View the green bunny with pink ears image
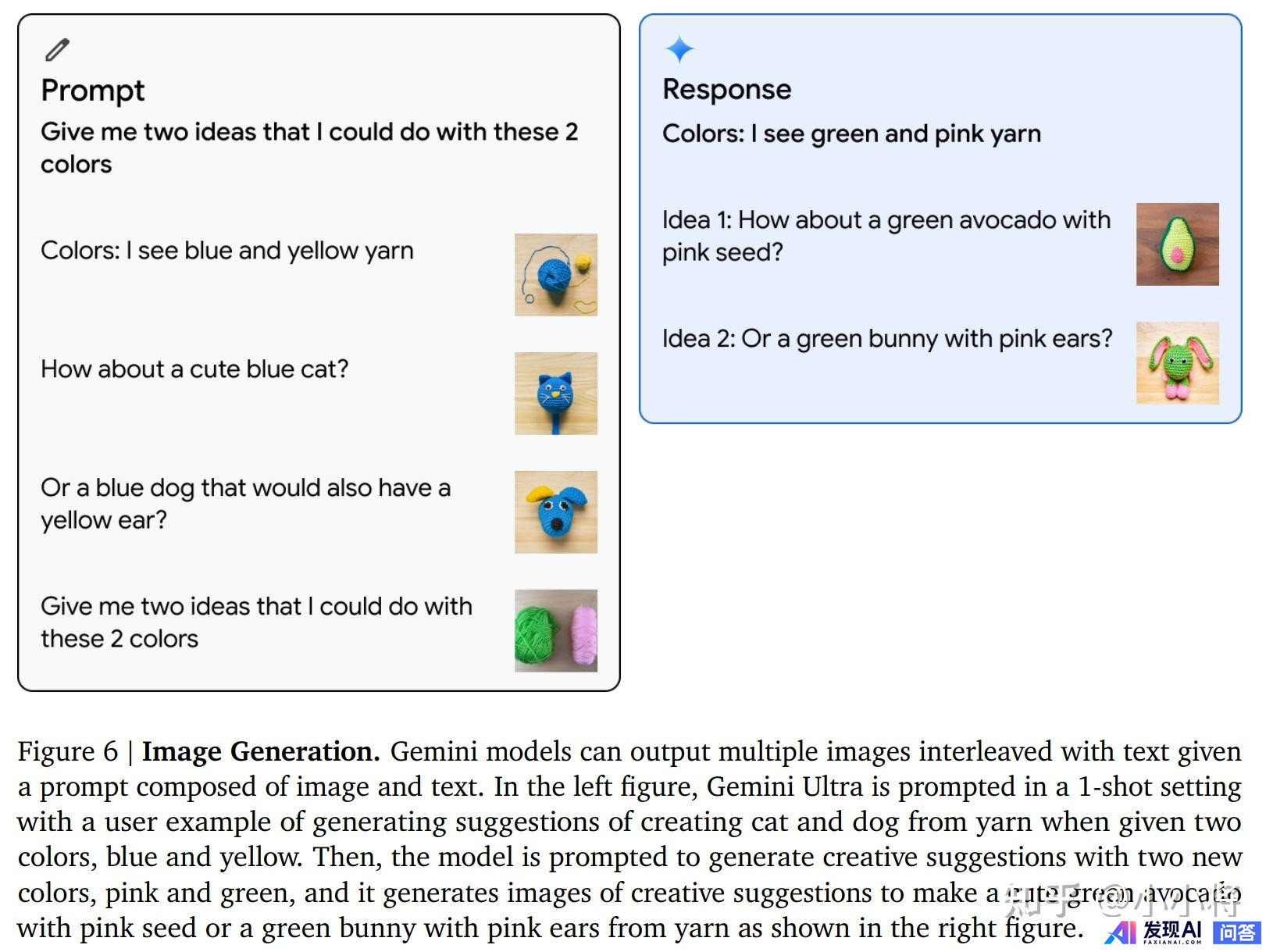The image size is (1273, 952). pos(1177,363)
